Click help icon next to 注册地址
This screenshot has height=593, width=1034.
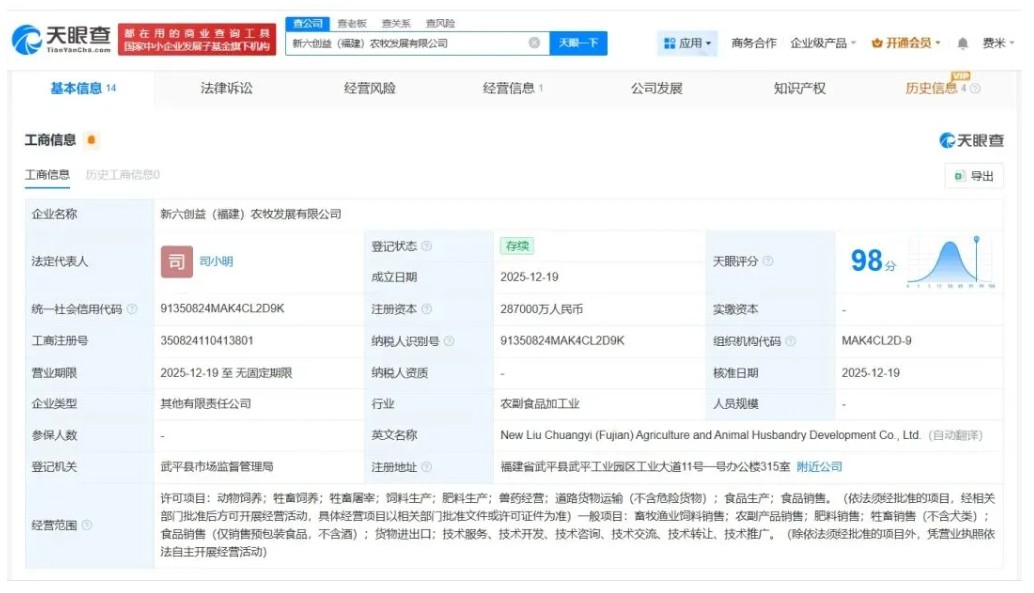[x=427, y=467]
